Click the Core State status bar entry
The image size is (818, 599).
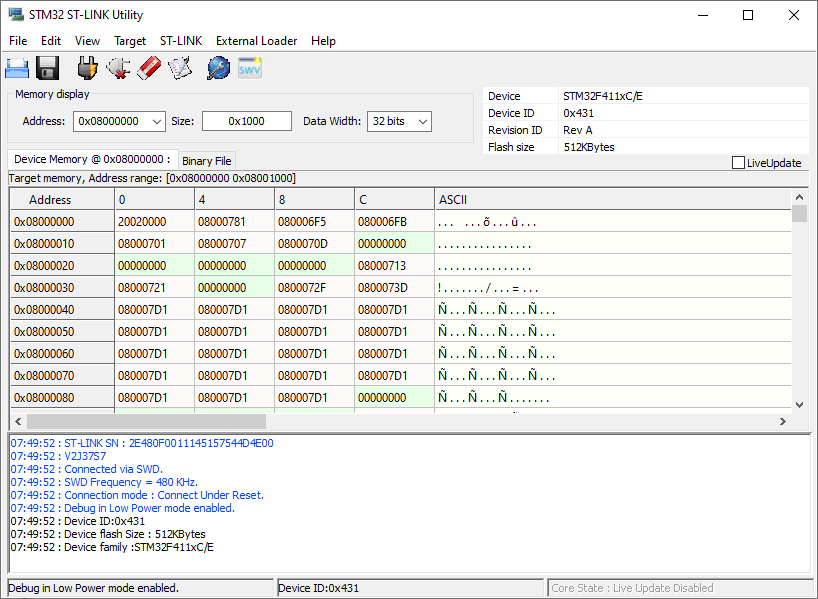[x=678, y=588]
